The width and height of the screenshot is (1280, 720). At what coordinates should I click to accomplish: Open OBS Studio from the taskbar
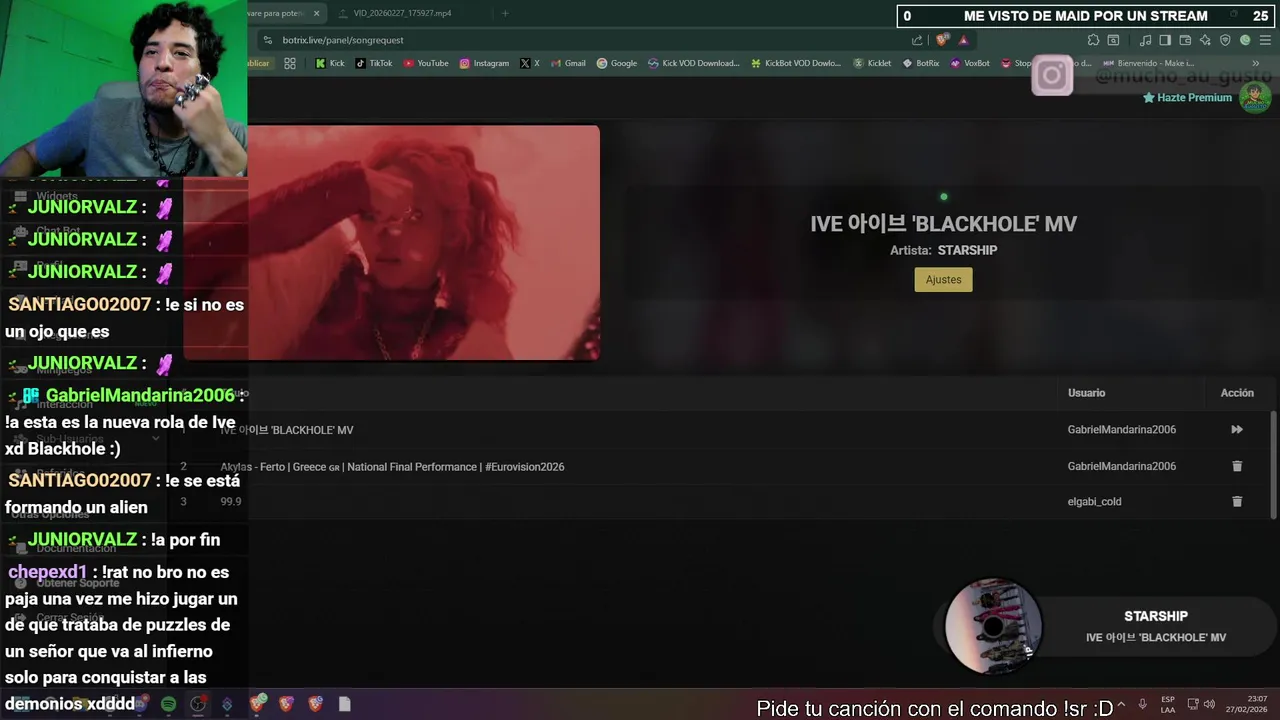(198, 704)
